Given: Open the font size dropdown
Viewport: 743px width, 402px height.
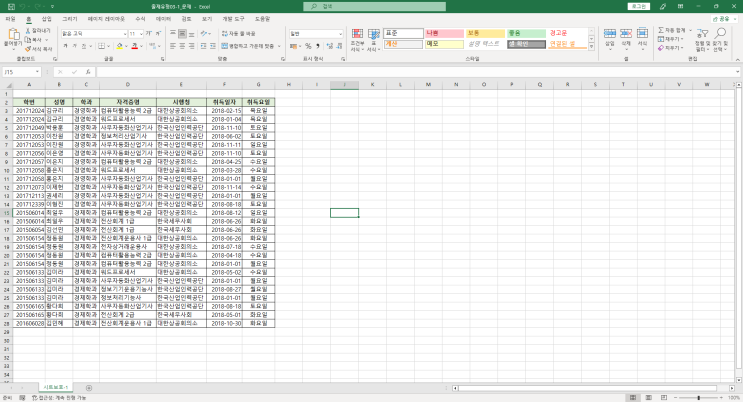Looking at the screenshot, I should click(x=141, y=34).
